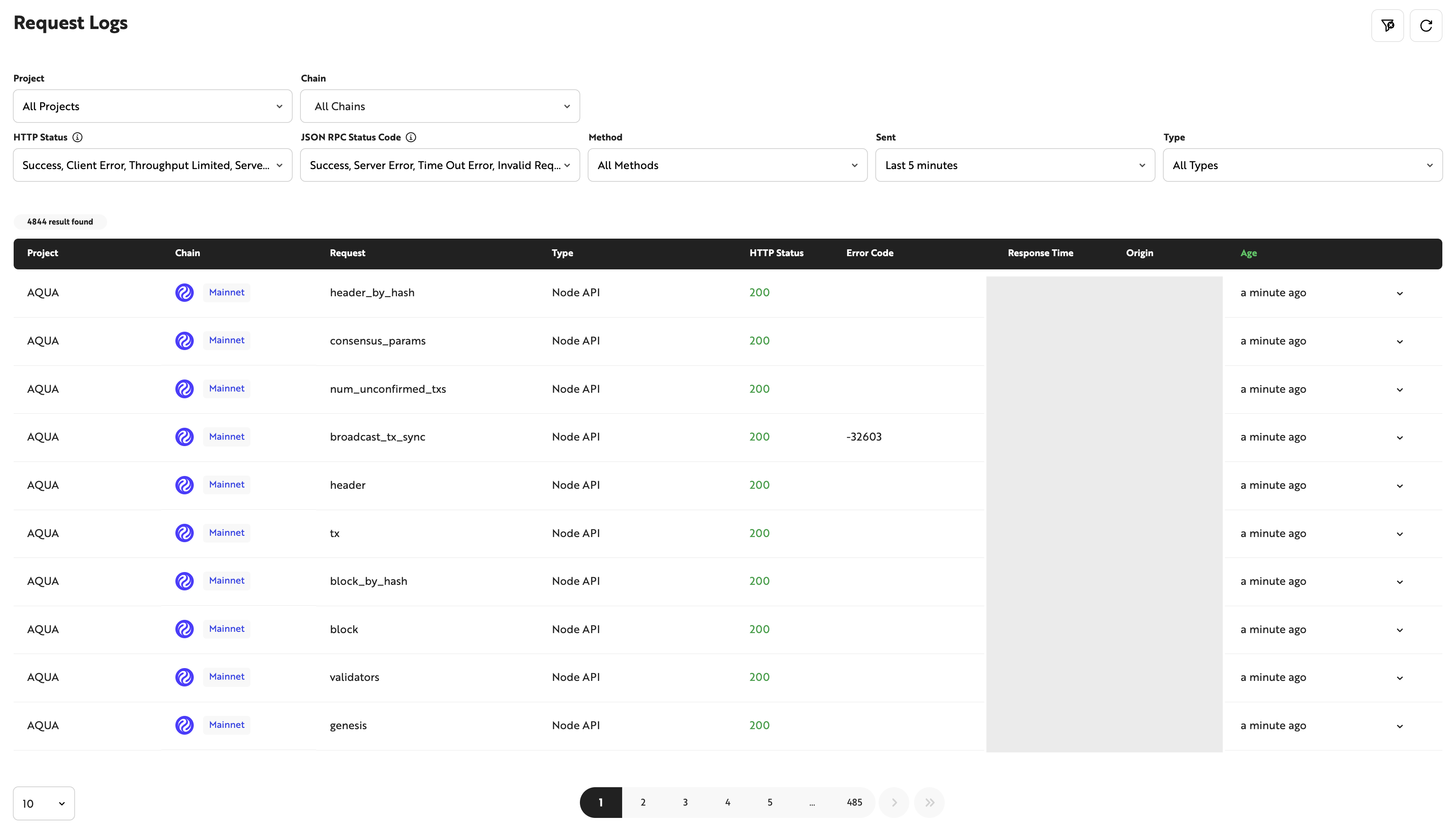Click the Error Code column header
The image size is (1456, 835).
(x=870, y=253)
